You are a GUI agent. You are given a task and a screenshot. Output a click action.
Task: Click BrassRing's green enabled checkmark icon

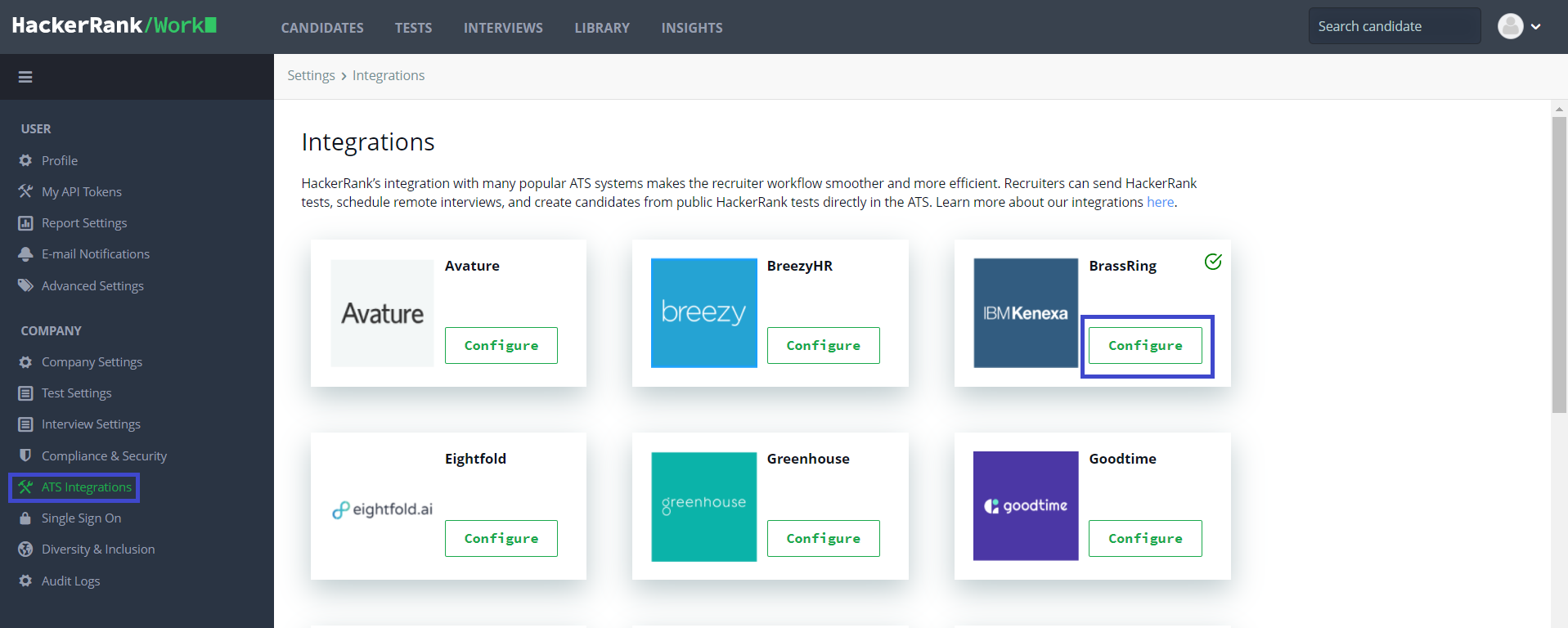pos(1213,262)
